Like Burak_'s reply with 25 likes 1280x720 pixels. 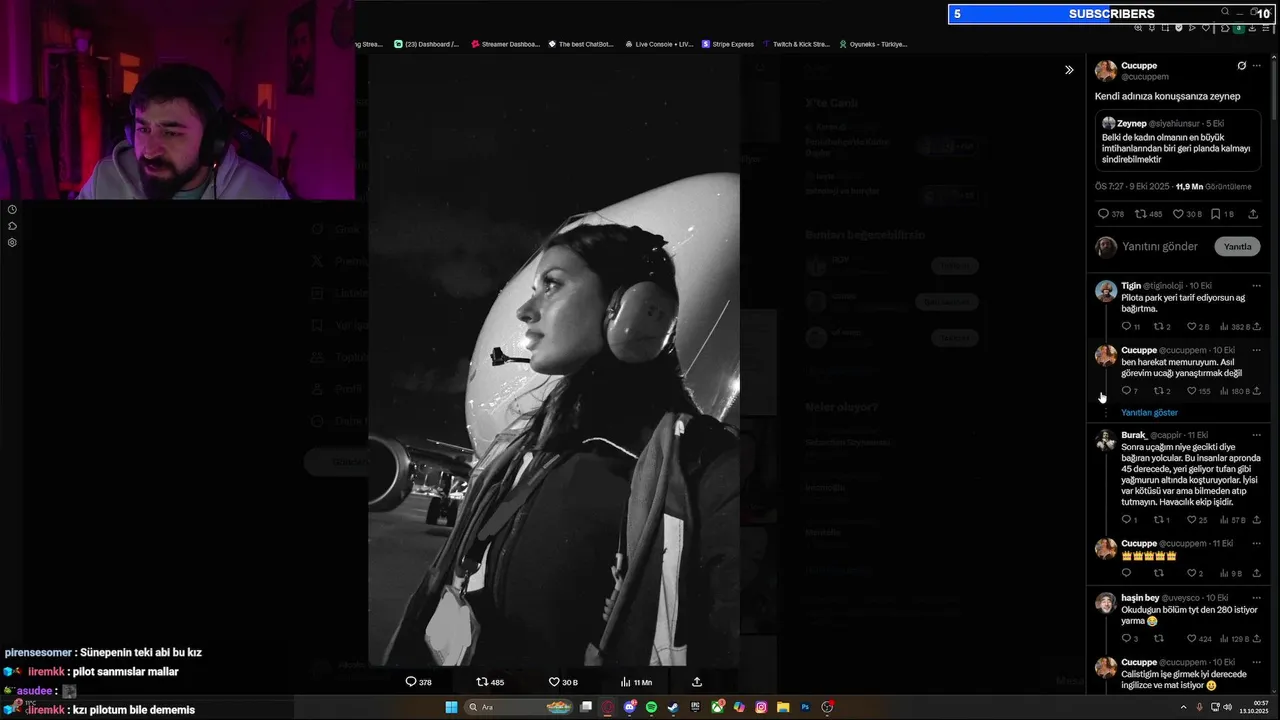(1192, 520)
